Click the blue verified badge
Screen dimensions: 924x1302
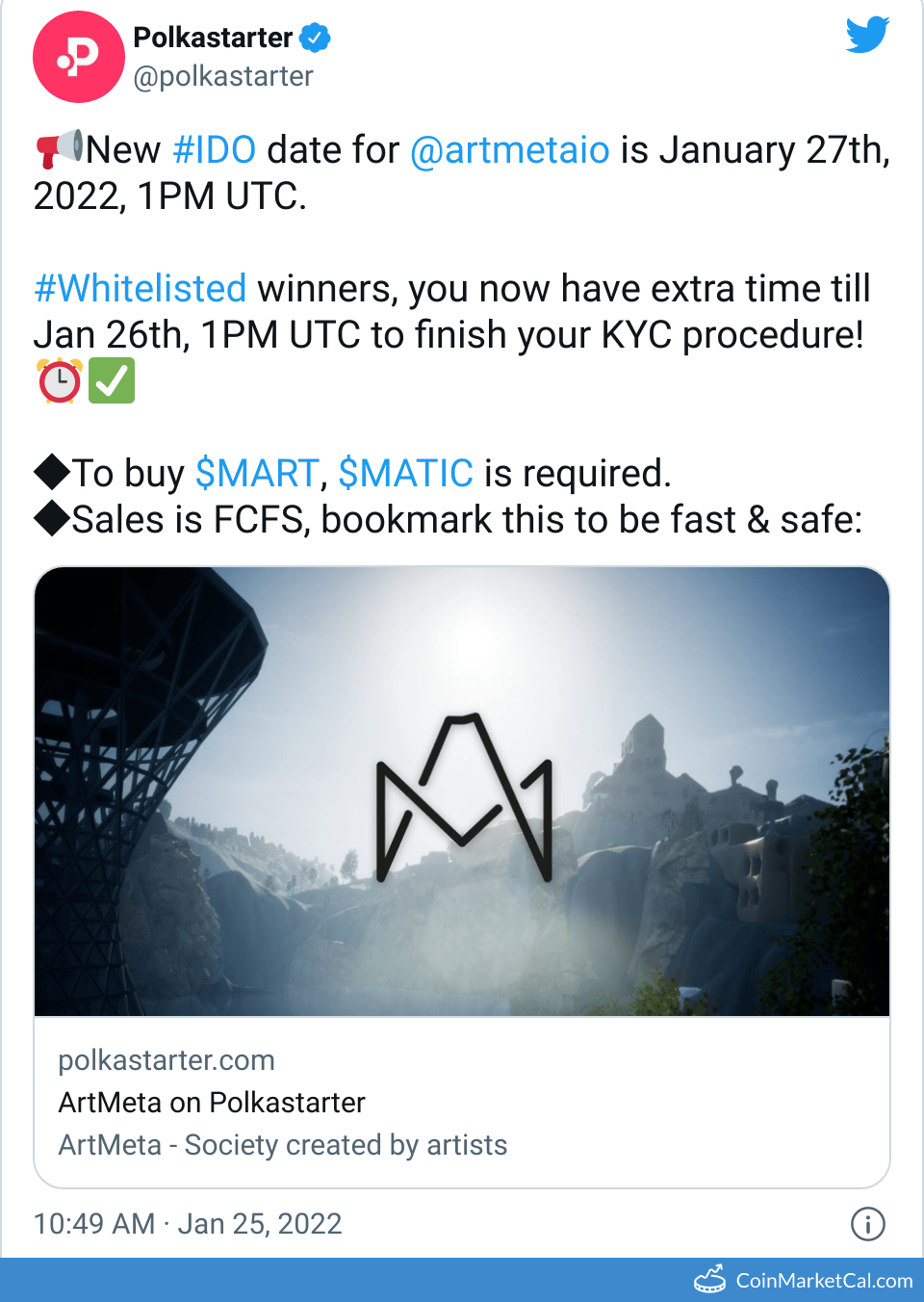click(x=315, y=38)
